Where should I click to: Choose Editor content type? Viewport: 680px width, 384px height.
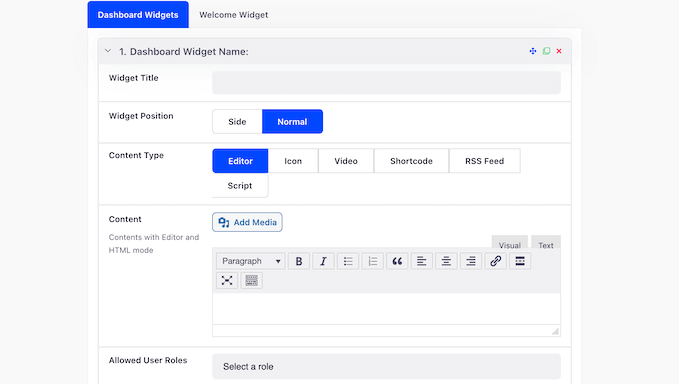(x=240, y=161)
